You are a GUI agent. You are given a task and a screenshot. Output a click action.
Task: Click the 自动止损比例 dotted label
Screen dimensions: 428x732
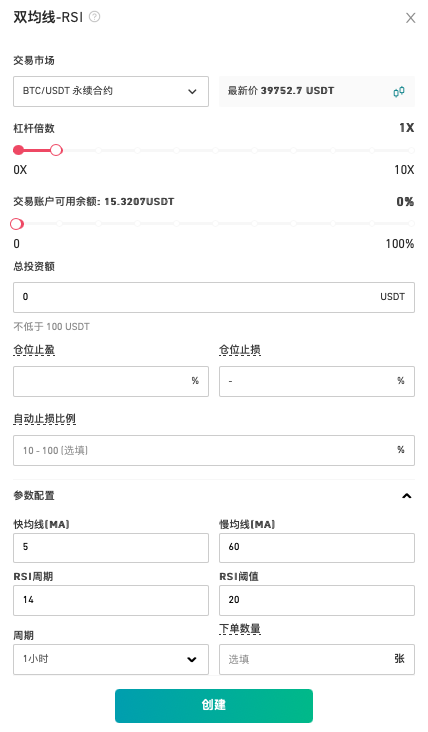point(44,419)
